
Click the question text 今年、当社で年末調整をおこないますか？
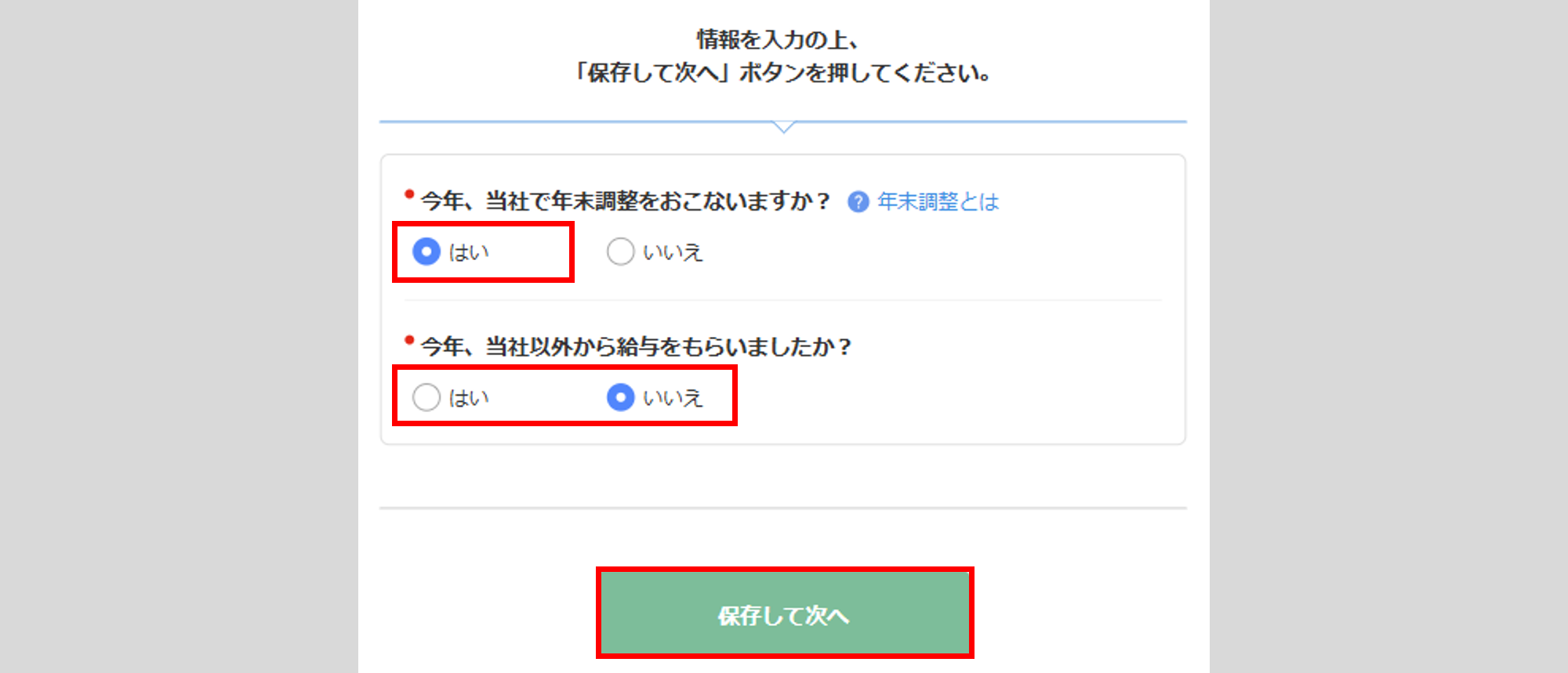625,201
